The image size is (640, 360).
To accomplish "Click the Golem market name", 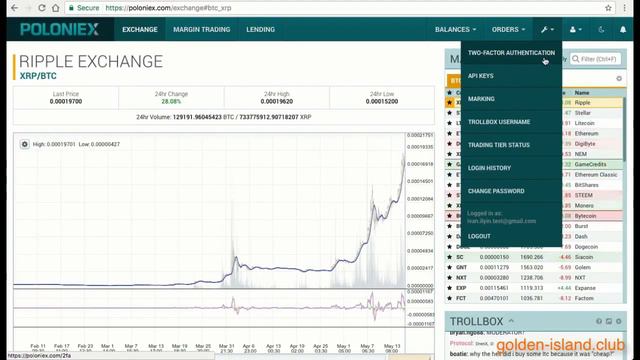I will coord(582,267).
